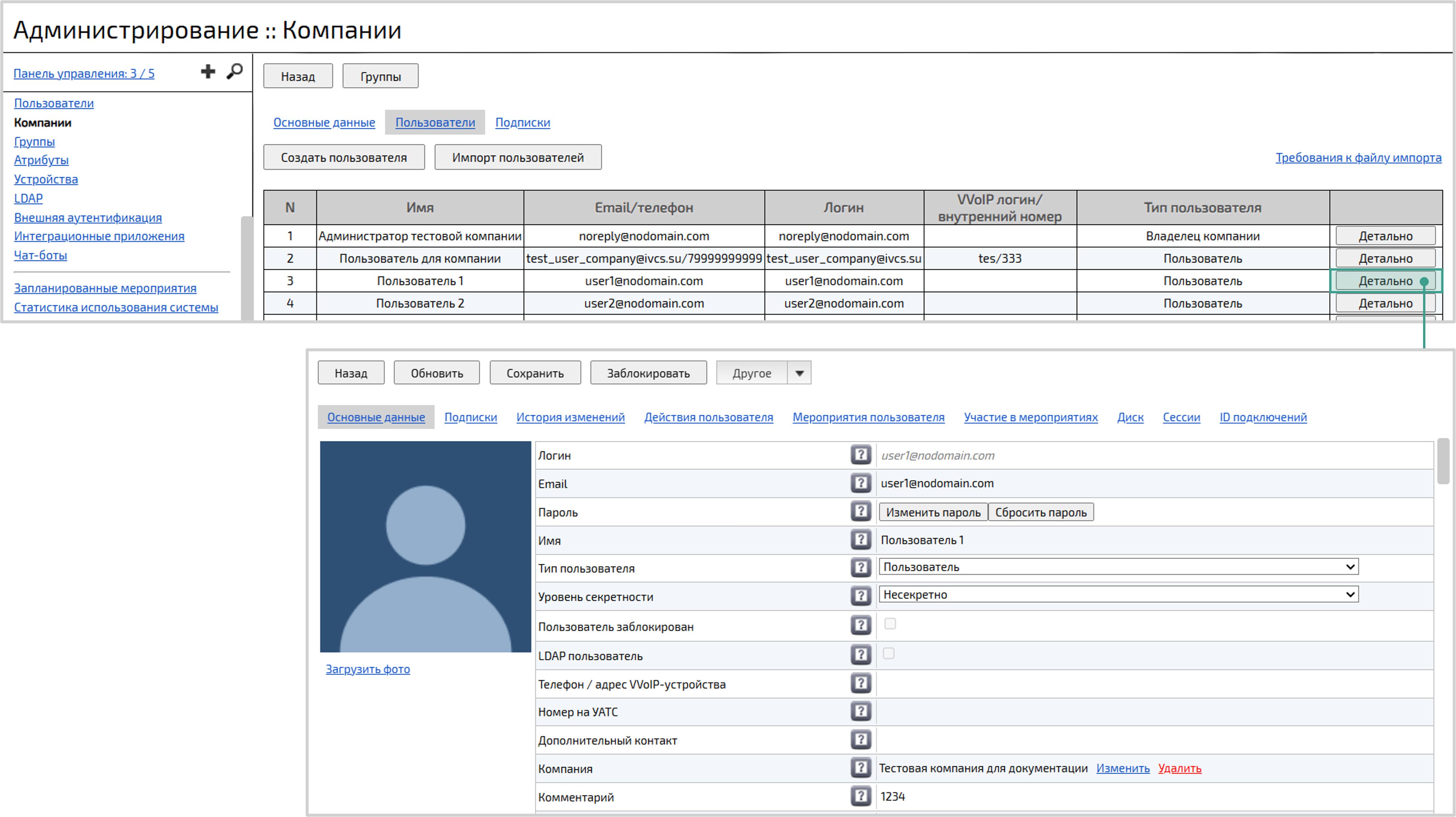Open help icon for Пароль field
Image resolution: width=1456 pixels, height=817 pixels.
point(860,511)
